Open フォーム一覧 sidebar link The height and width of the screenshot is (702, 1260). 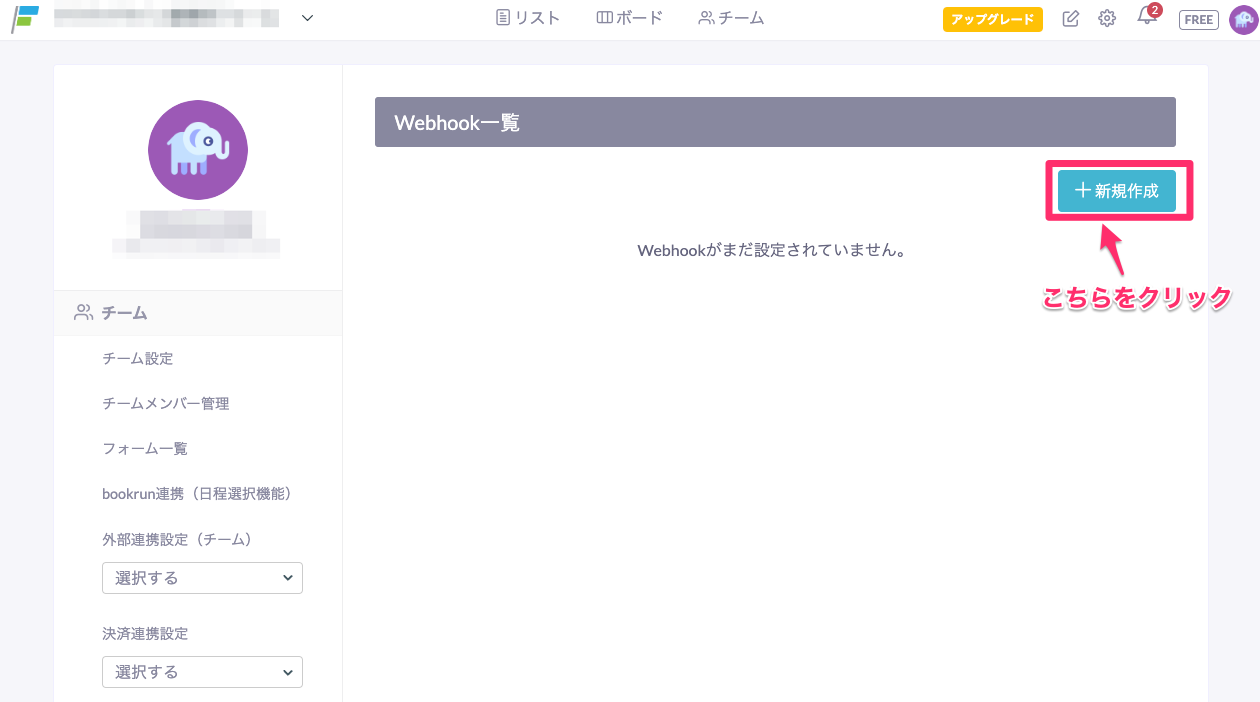coord(145,448)
